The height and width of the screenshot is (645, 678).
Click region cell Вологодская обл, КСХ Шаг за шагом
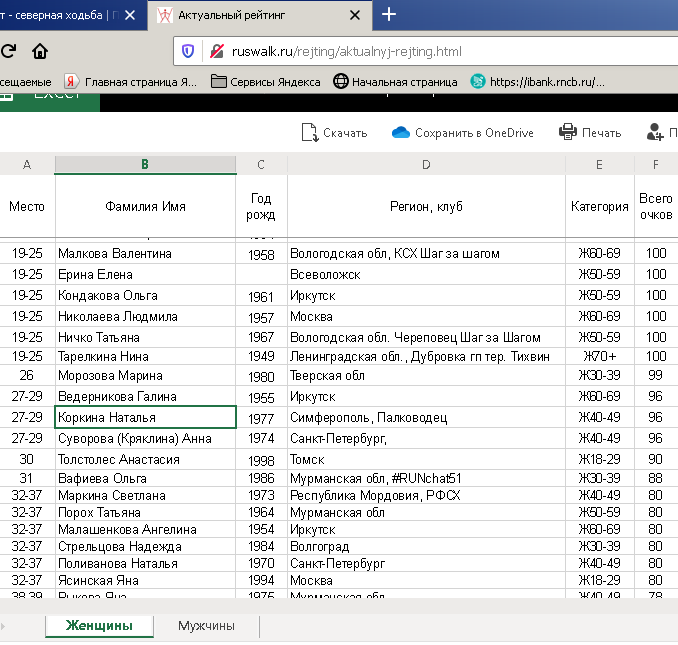[x=426, y=253]
